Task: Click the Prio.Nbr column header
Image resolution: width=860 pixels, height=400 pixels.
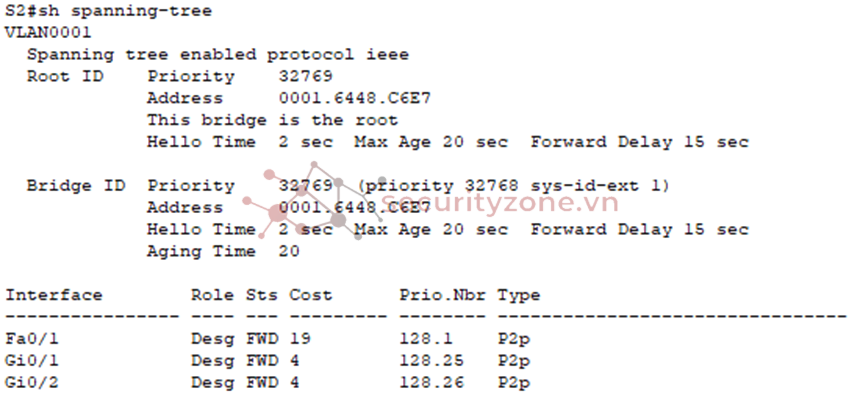Action: point(442,295)
